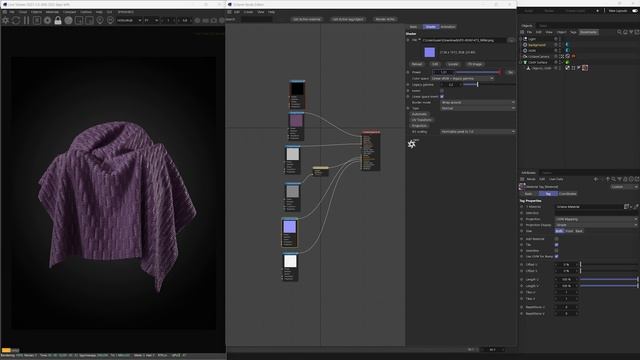Click the Locate button for the image texture
The width and height of the screenshot is (640, 360).
click(453, 64)
